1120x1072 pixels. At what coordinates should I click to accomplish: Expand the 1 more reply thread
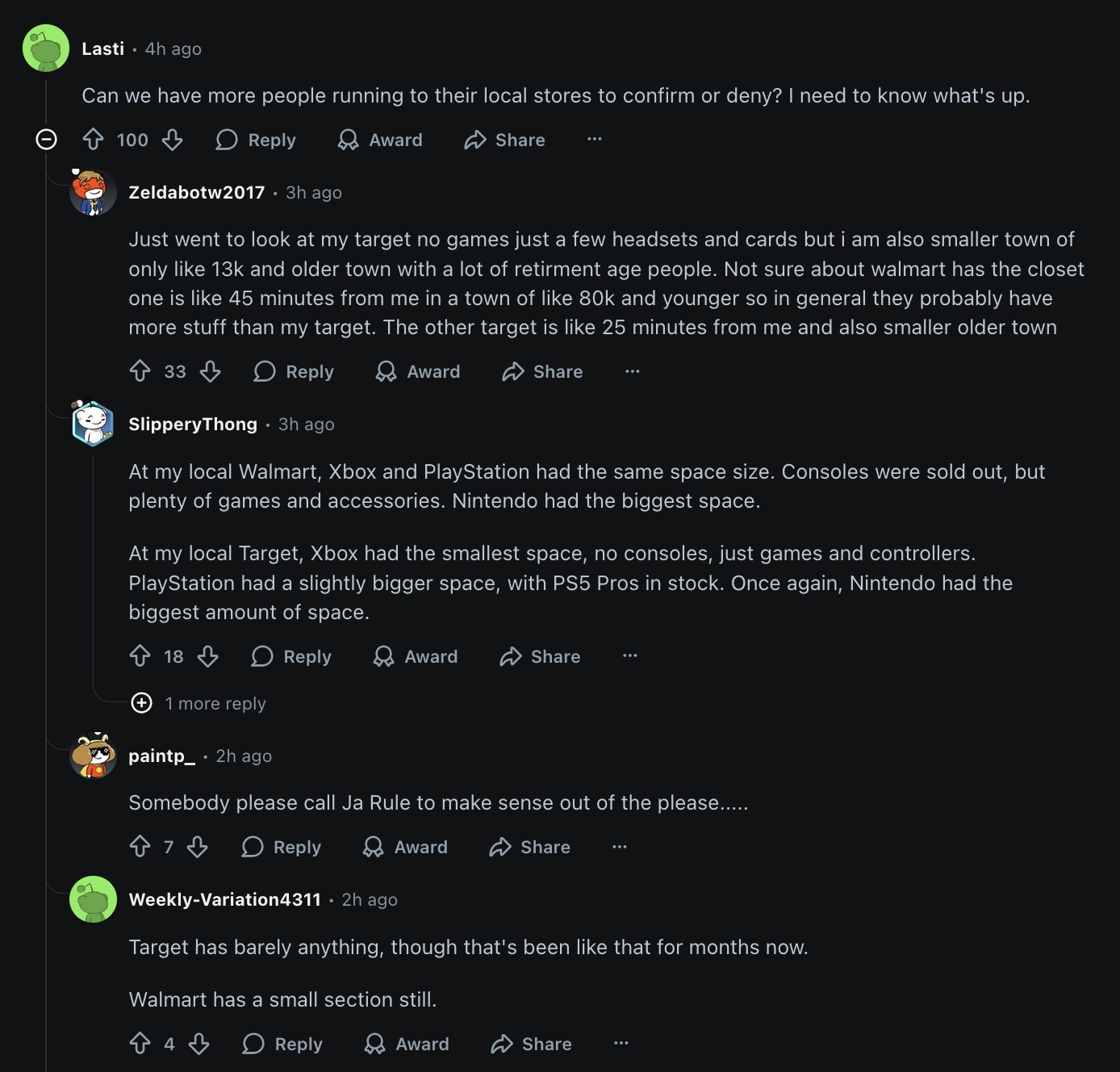[142, 703]
